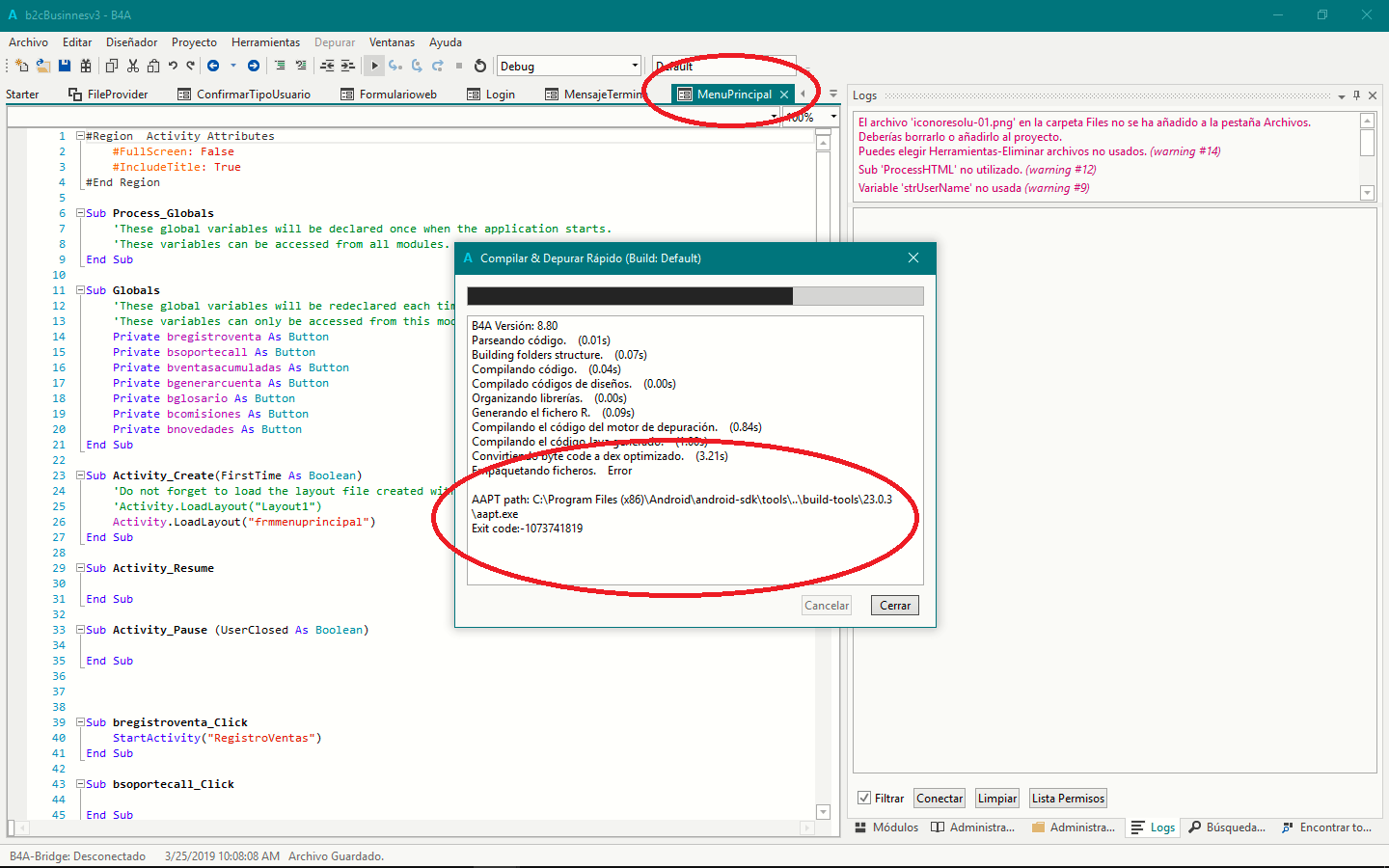Open the Módulos panel tab
The image size is (1389, 868).
pyautogui.click(x=886, y=827)
